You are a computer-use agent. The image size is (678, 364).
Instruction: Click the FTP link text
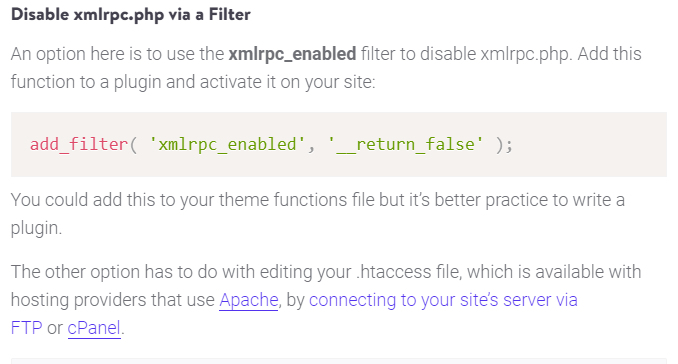(26, 328)
